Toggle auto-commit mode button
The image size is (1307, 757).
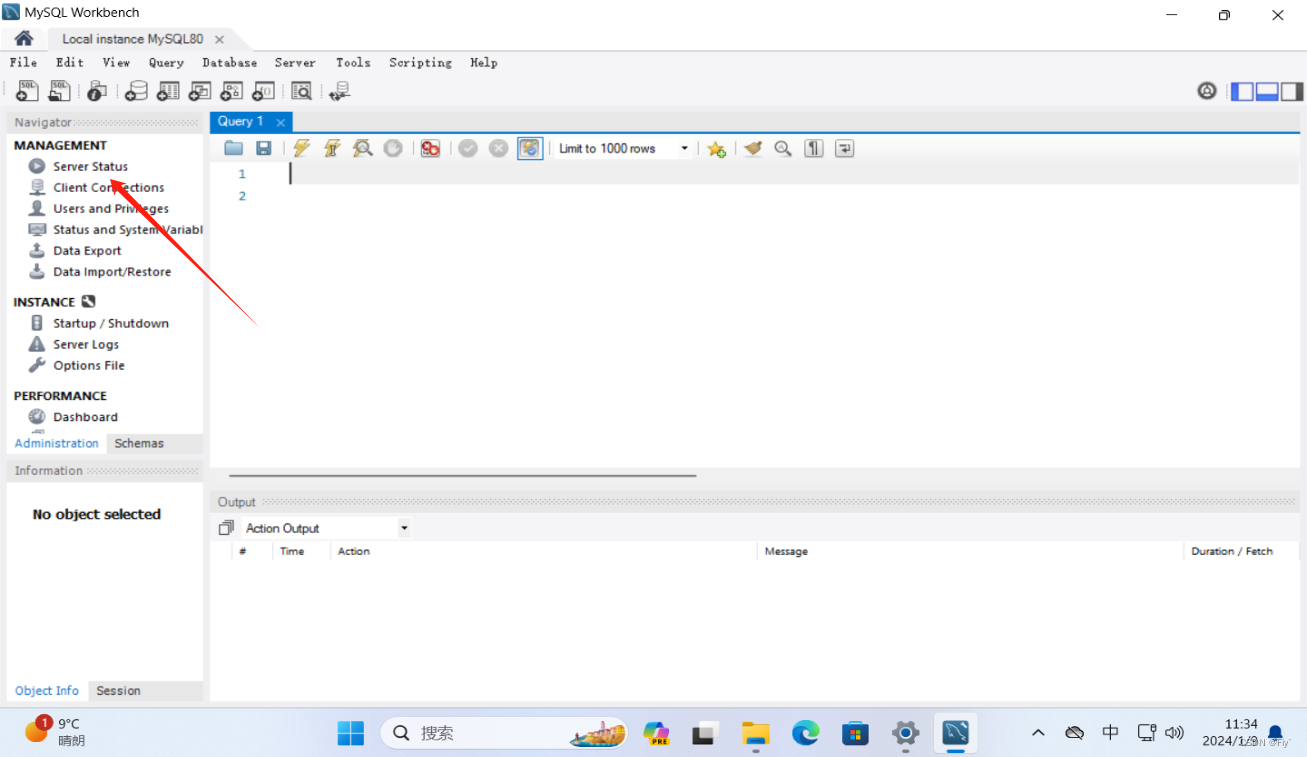pos(530,148)
